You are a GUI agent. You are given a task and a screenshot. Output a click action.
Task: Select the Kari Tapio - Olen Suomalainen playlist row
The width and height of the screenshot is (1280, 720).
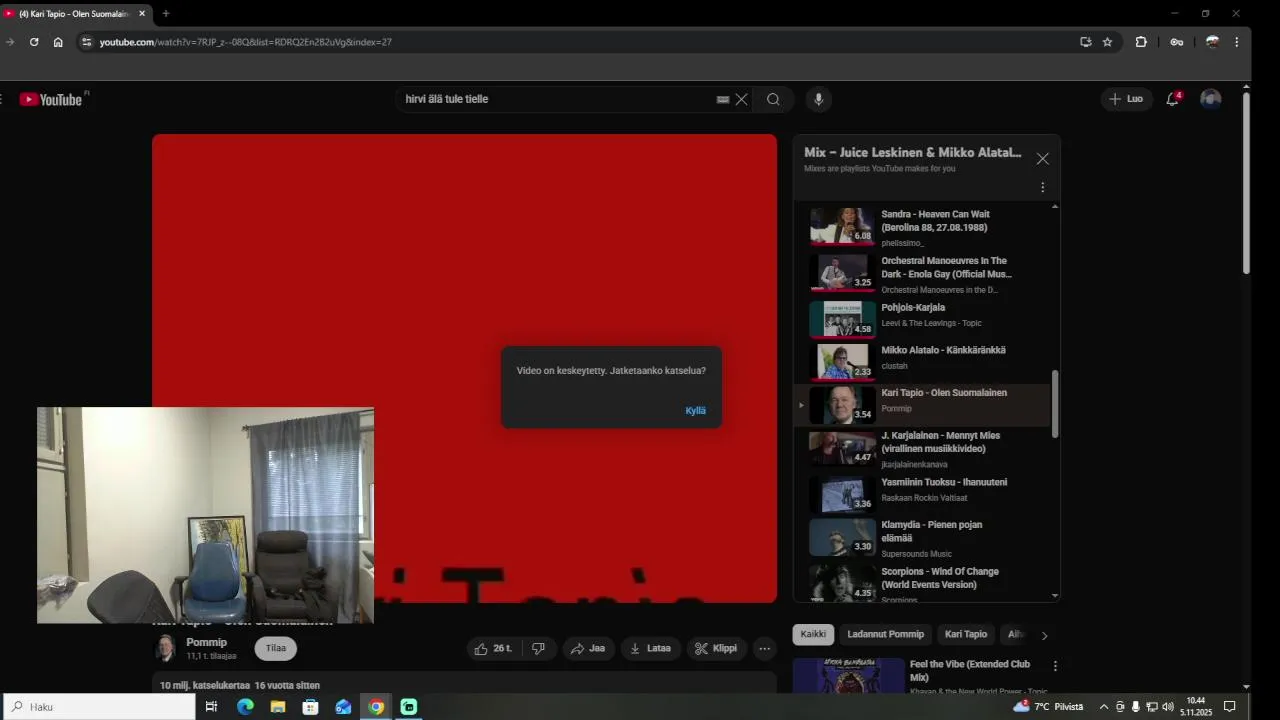pos(923,405)
